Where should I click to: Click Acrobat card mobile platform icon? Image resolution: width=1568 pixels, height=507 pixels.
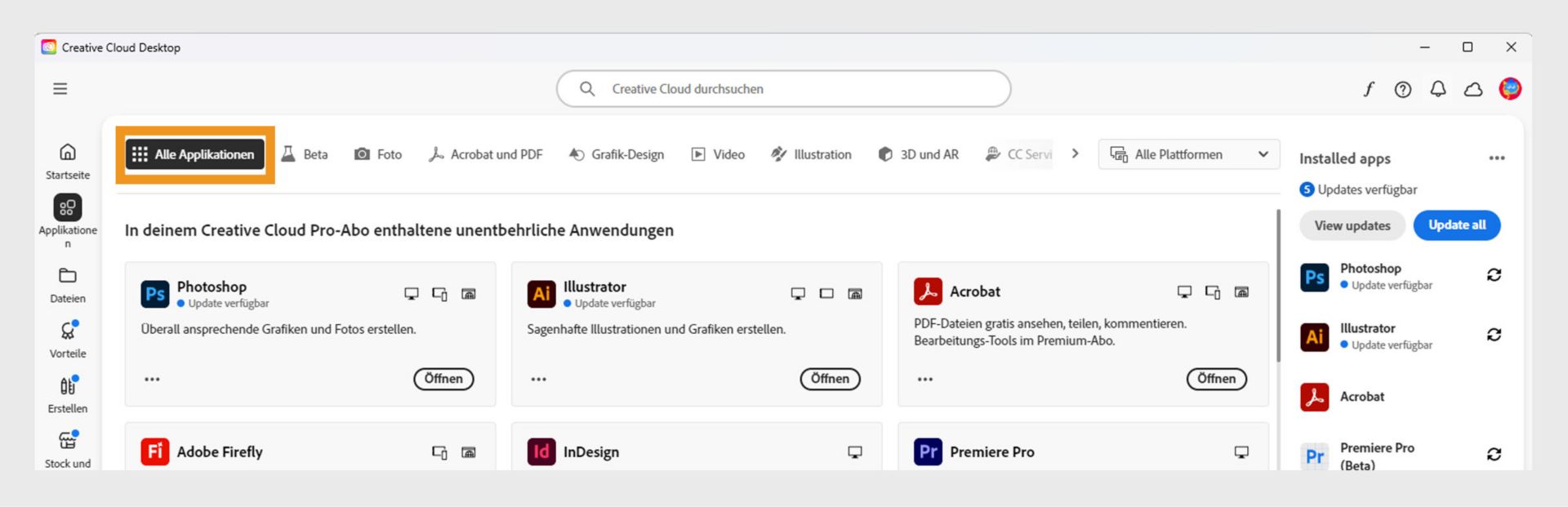click(x=1213, y=291)
